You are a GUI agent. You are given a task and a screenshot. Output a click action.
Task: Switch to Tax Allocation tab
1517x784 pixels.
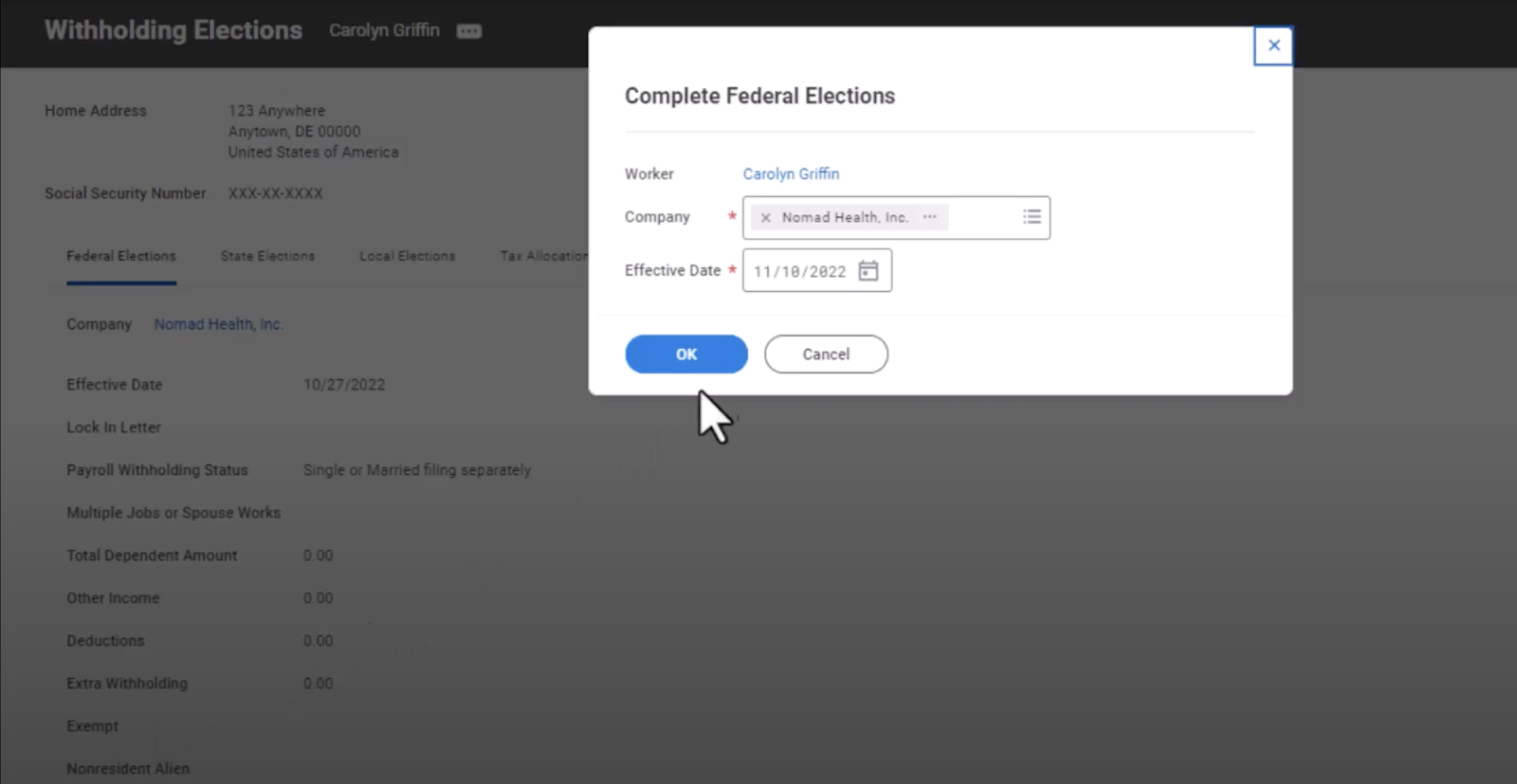point(544,256)
